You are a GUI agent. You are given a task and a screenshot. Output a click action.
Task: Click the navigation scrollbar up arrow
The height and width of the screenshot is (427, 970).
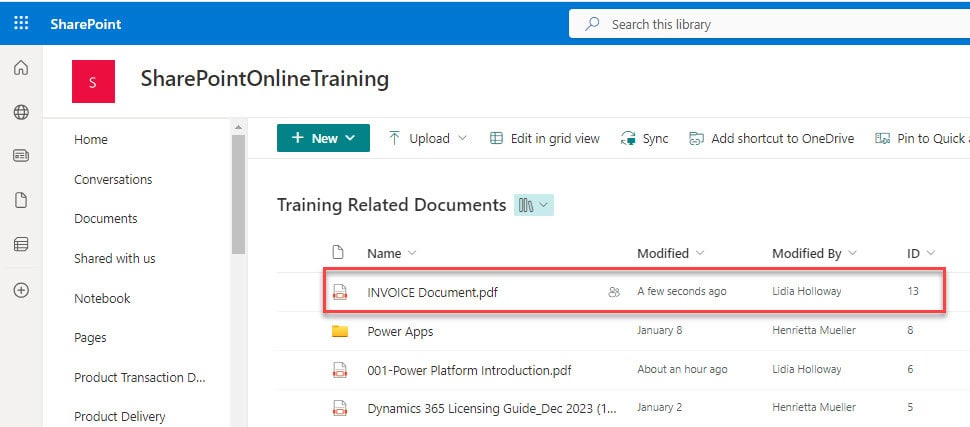click(x=238, y=127)
